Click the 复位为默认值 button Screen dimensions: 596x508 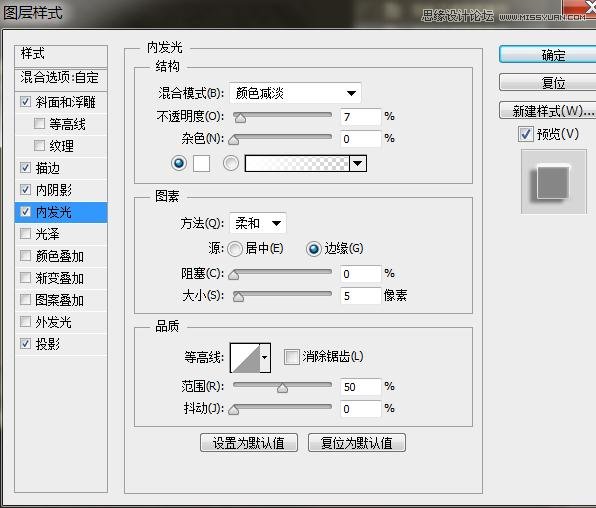point(357,443)
